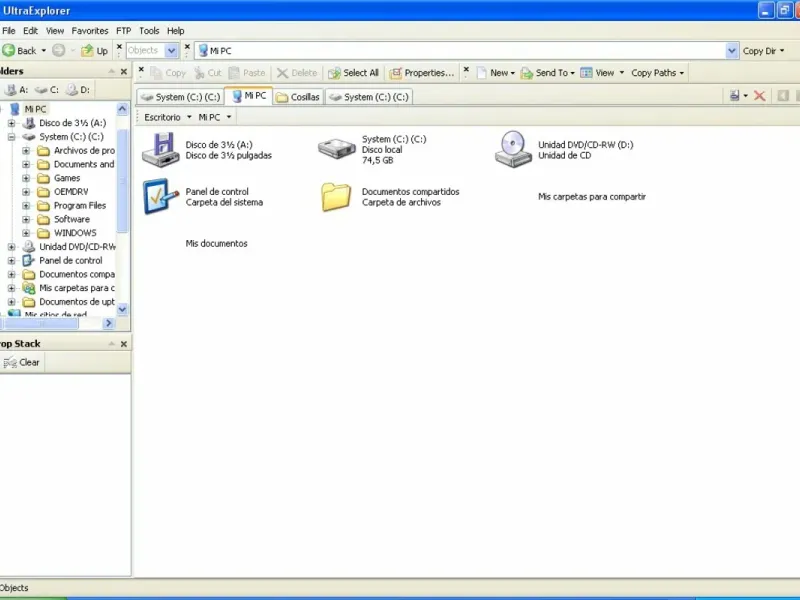This screenshot has width=800, height=600.
Task: Collapse the Folders panel with pin arrow
Action: point(111,71)
